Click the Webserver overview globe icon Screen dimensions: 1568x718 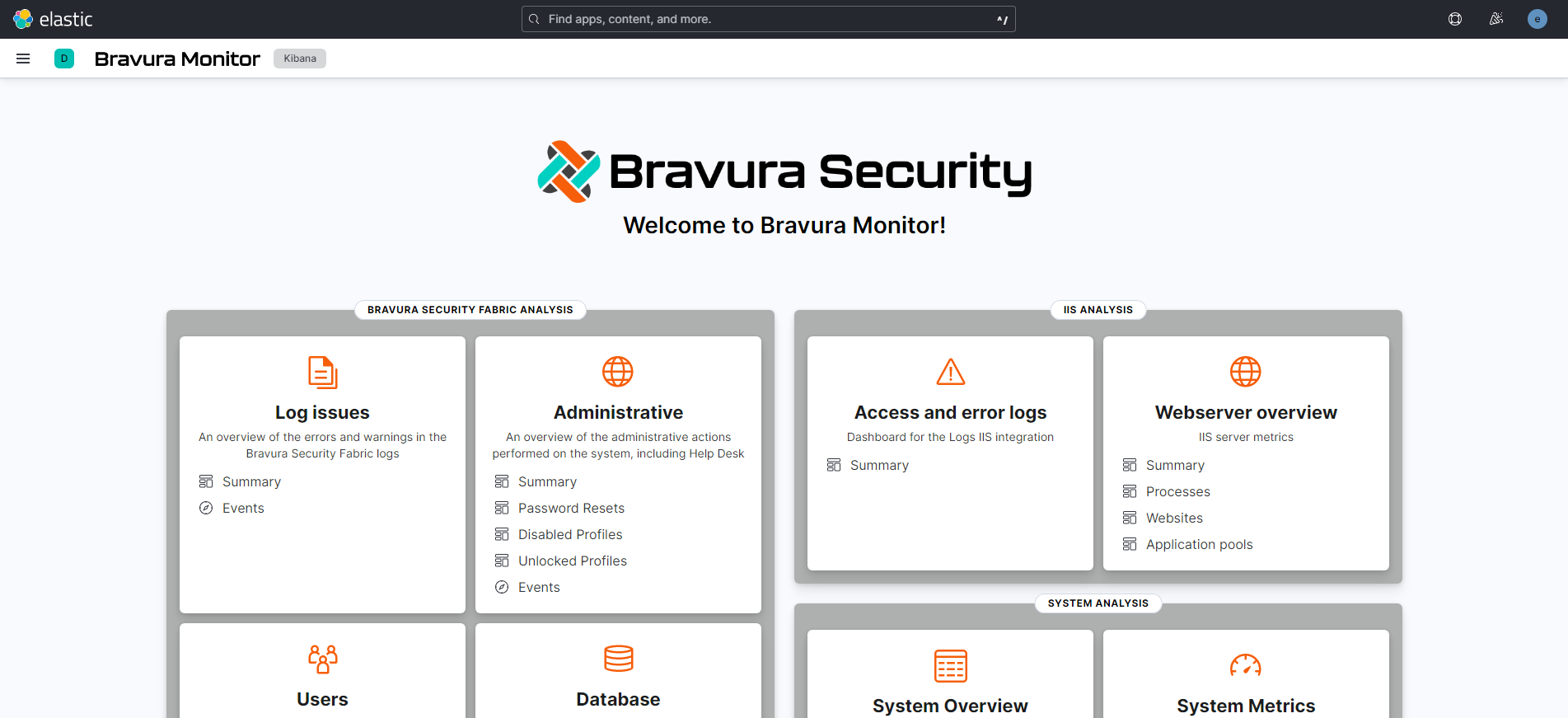1246,372
